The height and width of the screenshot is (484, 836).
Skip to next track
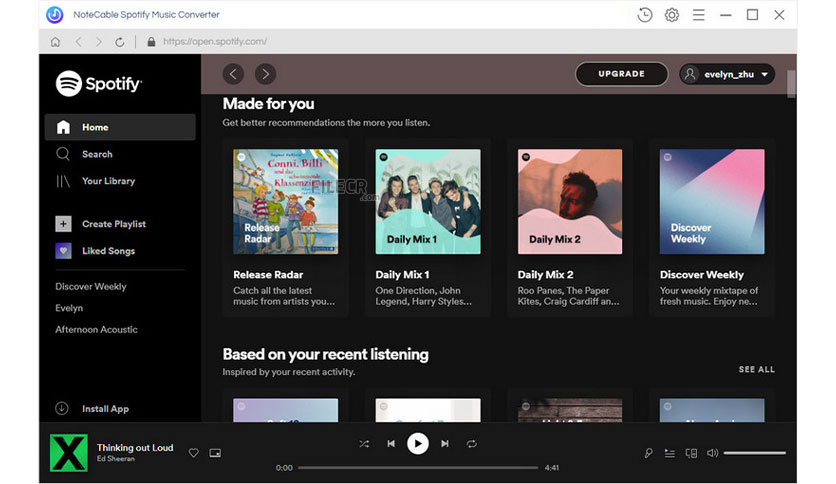(x=445, y=443)
